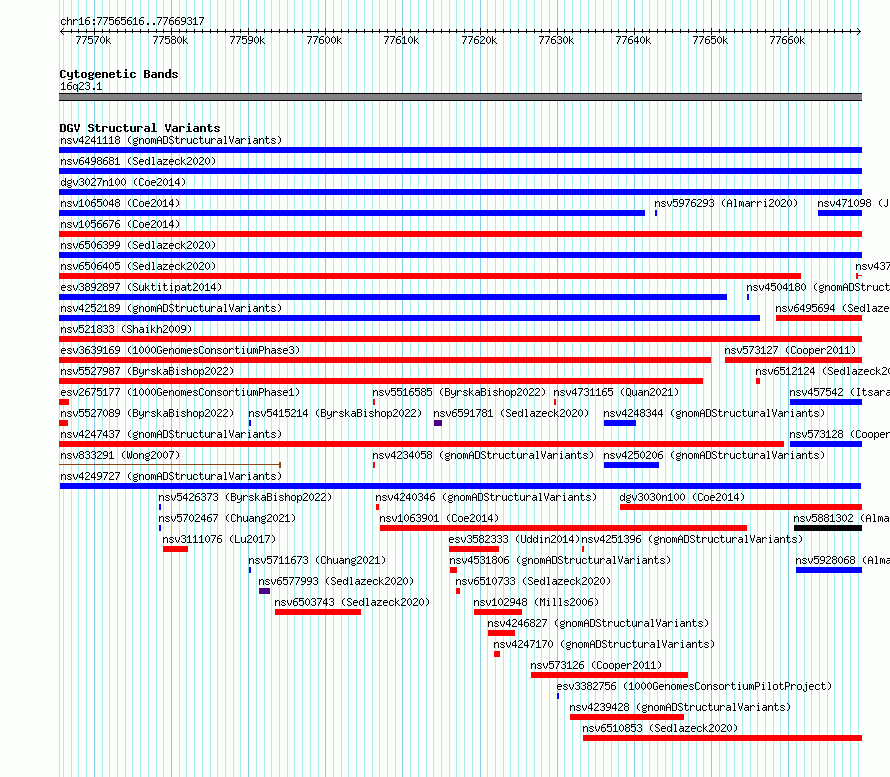This screenshot has width=890, height=777.
Task: Click the gray 16q23.1 cytogenetic band bar
Action: click(x=460, y=97)
